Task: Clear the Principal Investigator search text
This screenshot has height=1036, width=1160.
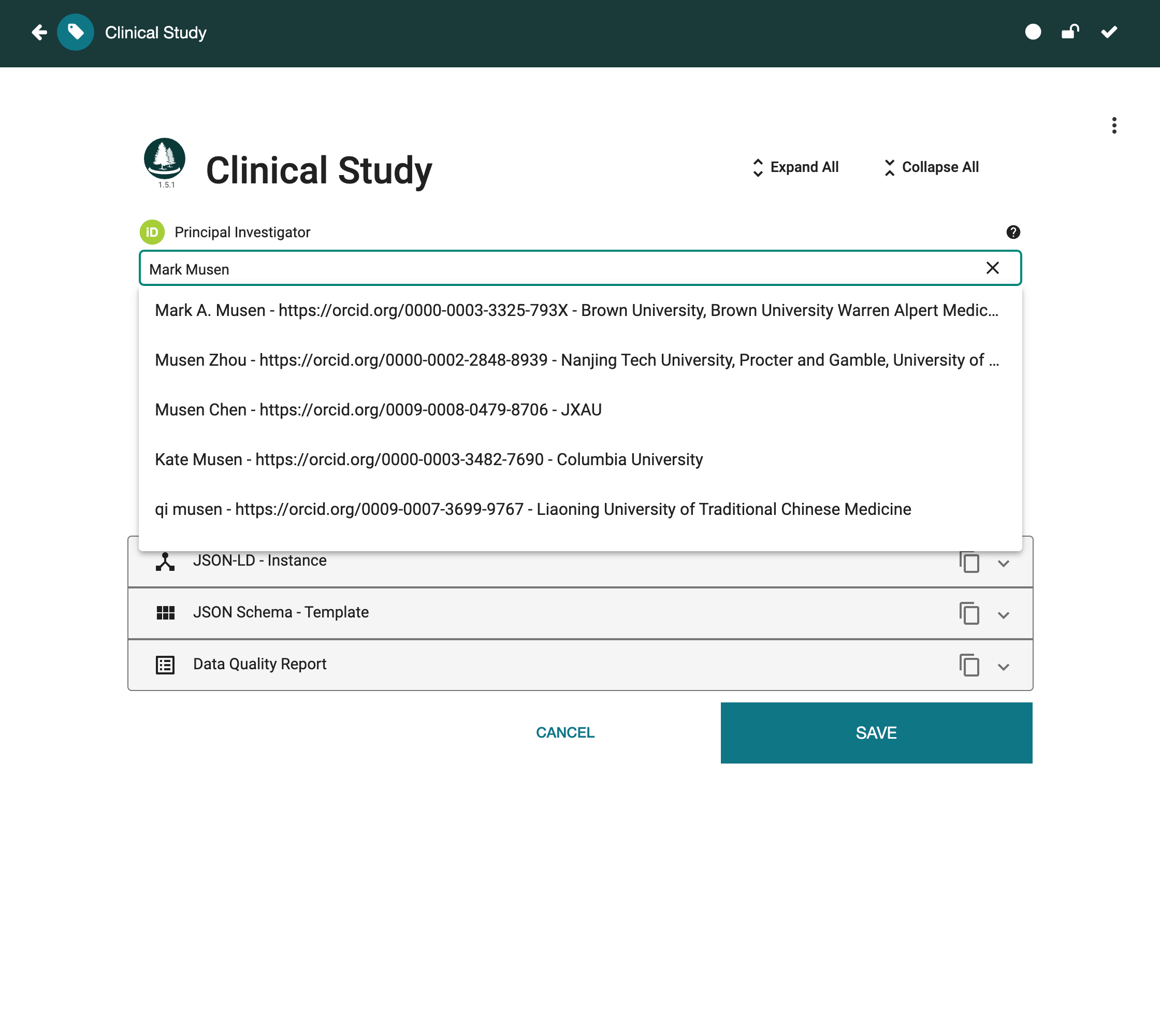Action: click(x=992, y=268)
